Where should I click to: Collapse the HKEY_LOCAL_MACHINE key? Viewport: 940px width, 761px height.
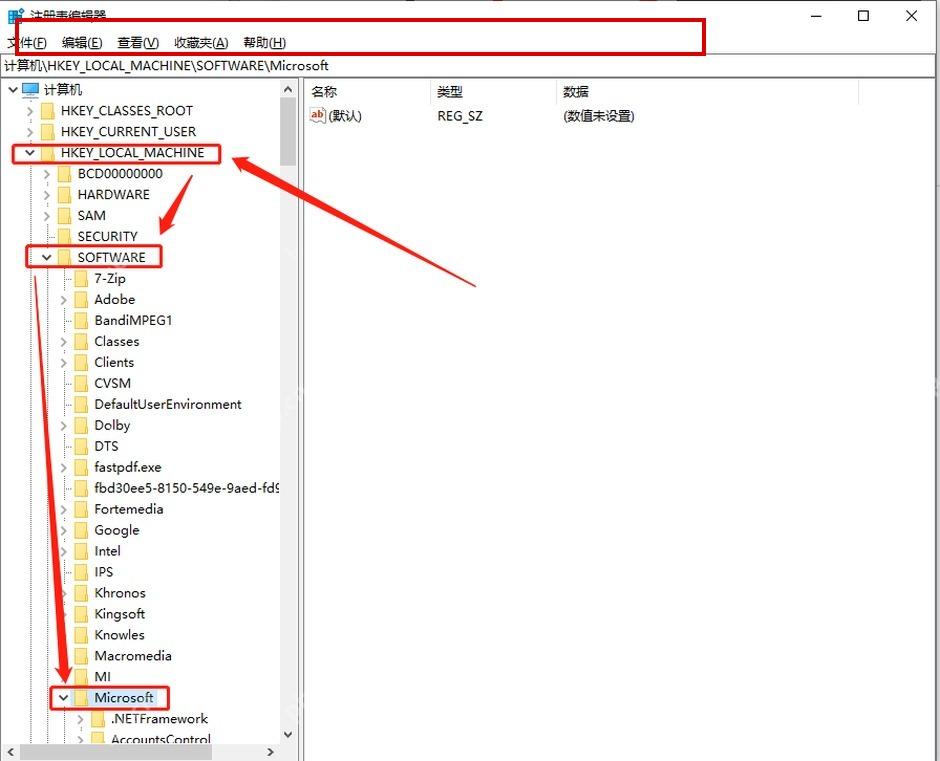pyautogui.click(x=29, y=153)
